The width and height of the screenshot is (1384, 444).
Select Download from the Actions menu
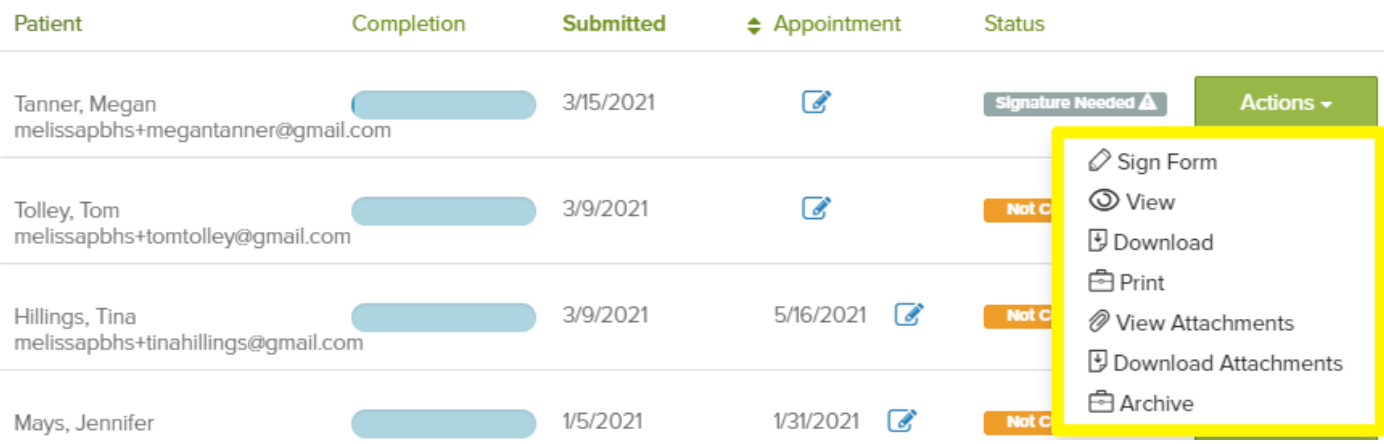[x=1162, y=242]
